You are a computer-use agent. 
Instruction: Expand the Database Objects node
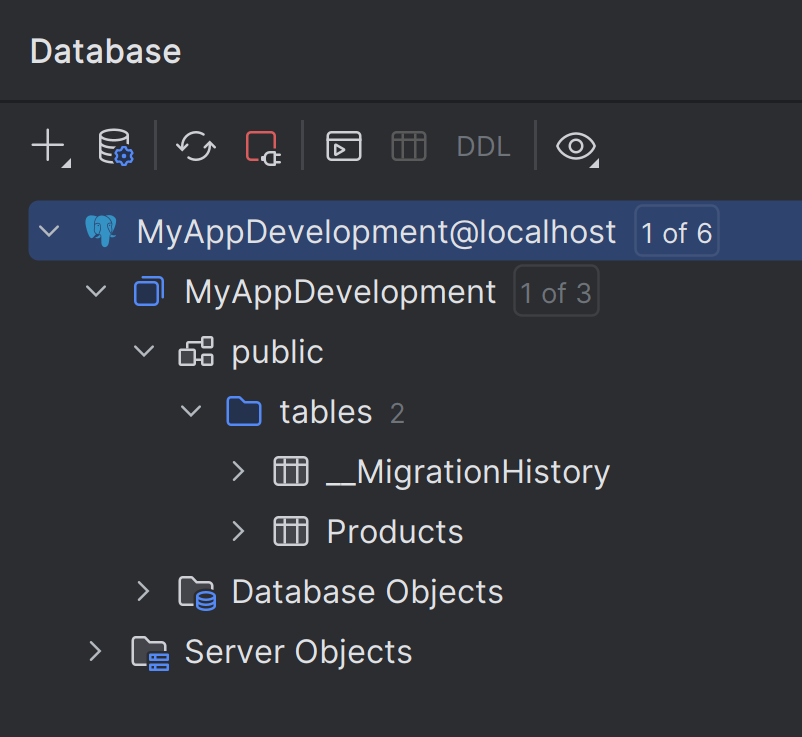point(144,591)
